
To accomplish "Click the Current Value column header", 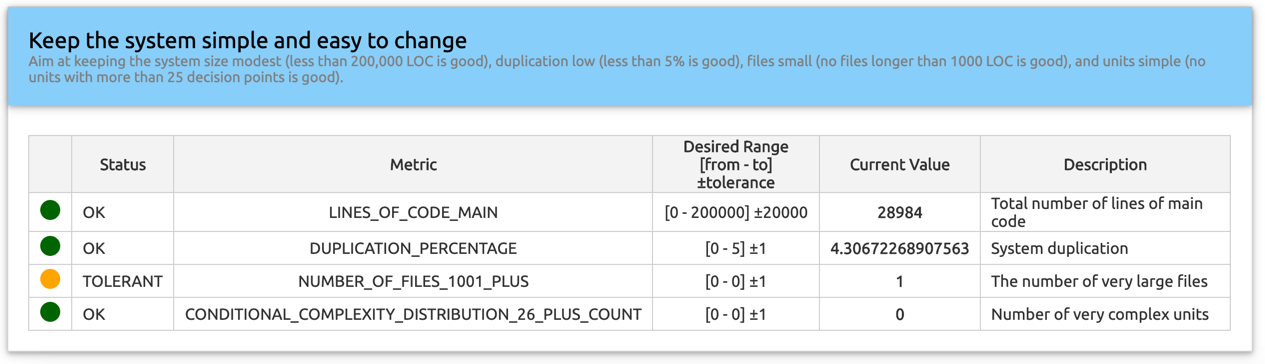I will (900, 164).
